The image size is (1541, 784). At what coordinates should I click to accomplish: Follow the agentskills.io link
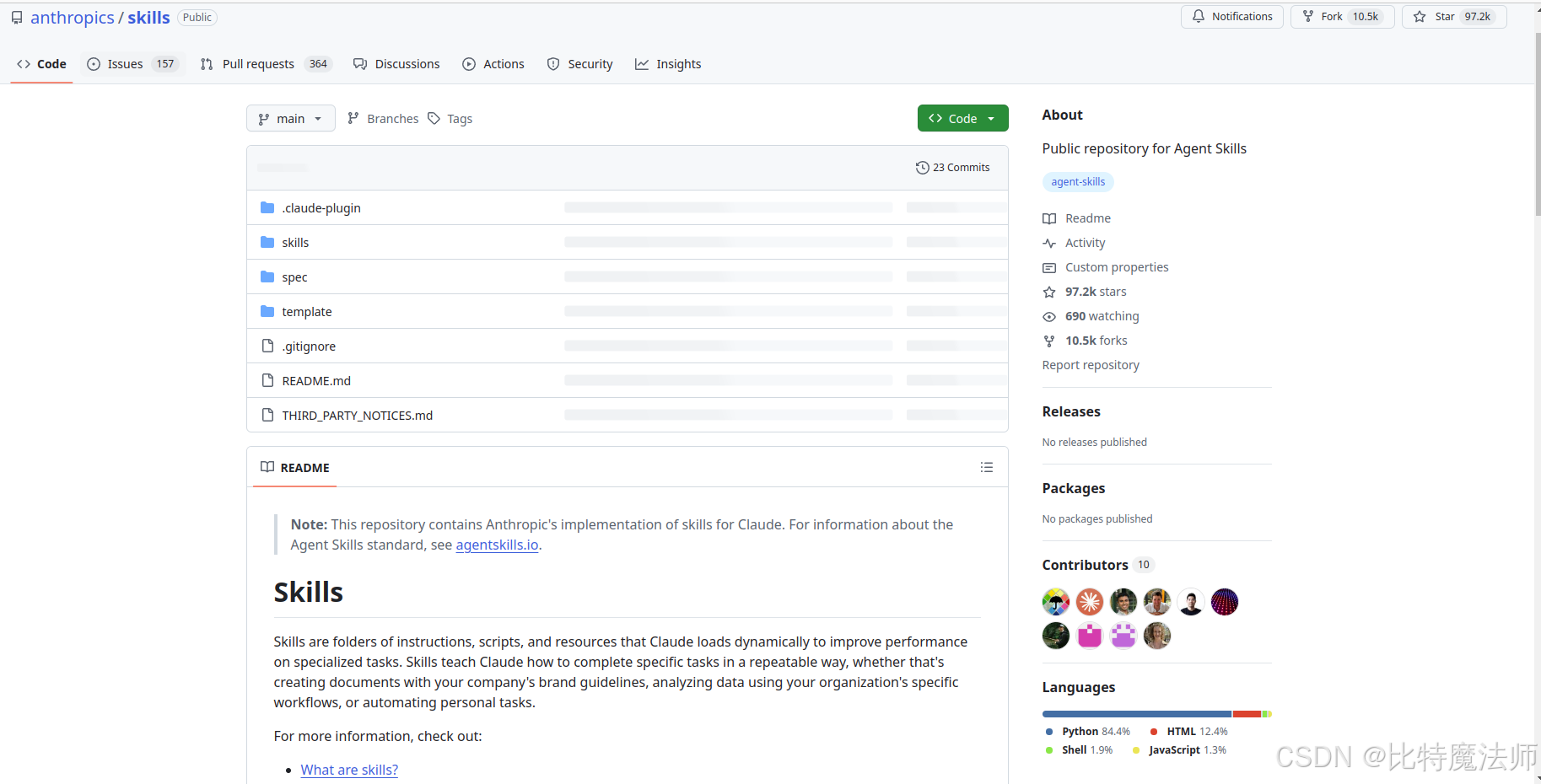497,545
